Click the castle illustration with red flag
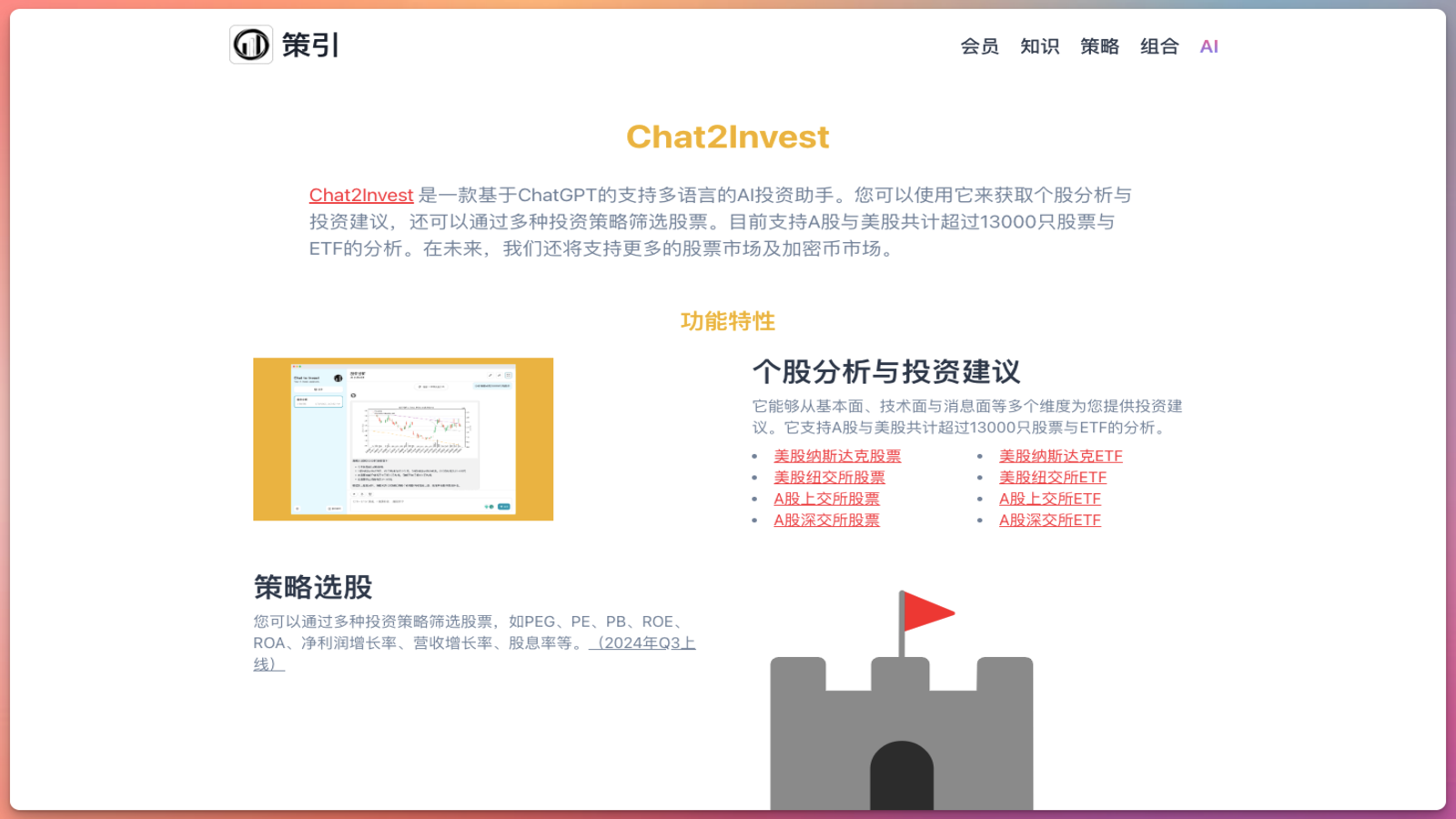 (902, 719)
